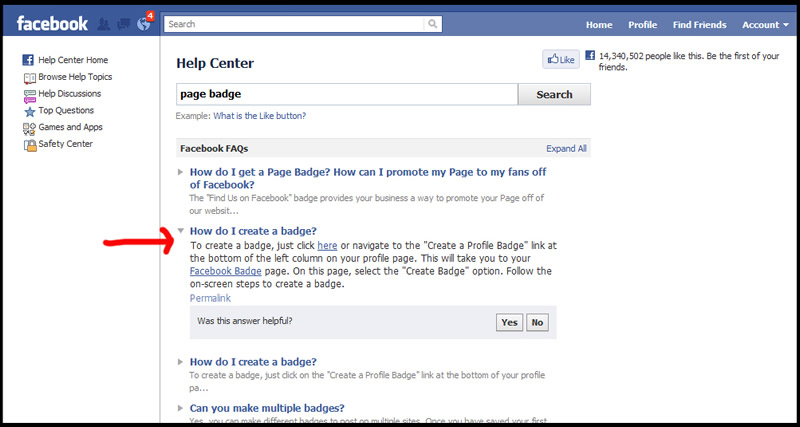Screen dimensions: 800x427
Task: Open Profile in the top navigation
Action: (x=642, y=24)
